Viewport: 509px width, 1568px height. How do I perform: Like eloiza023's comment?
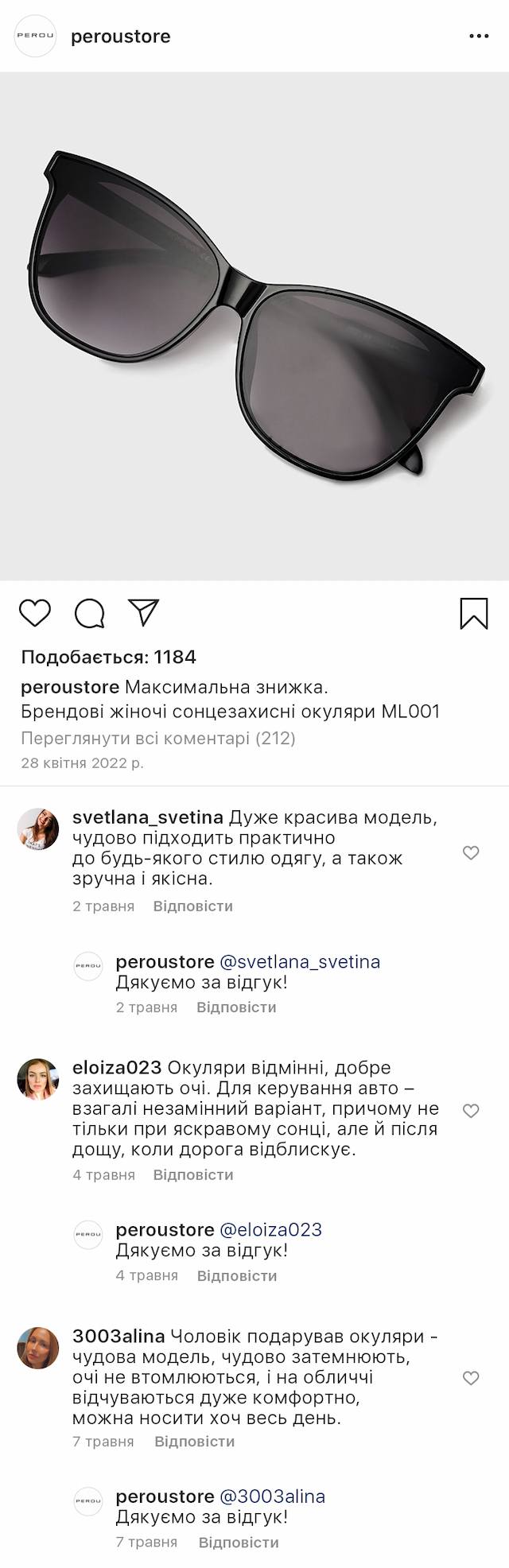tap(471, 1111)
